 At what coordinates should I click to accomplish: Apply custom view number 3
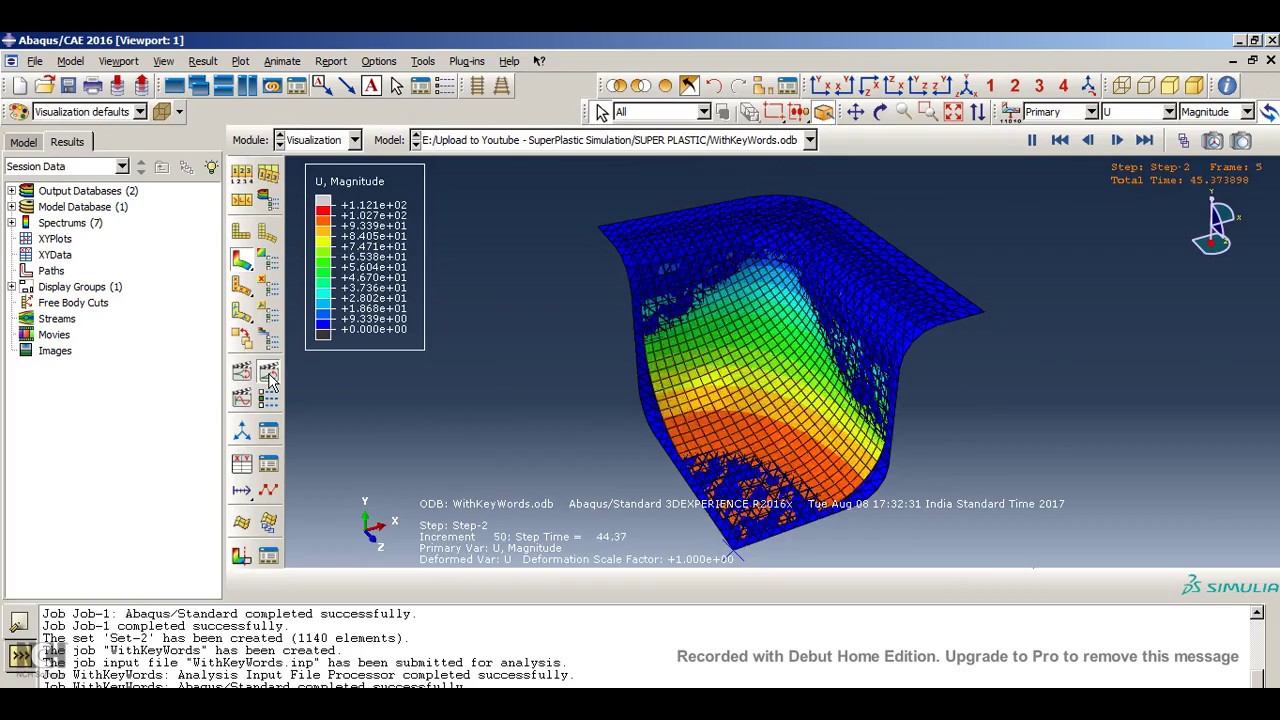1039,86
